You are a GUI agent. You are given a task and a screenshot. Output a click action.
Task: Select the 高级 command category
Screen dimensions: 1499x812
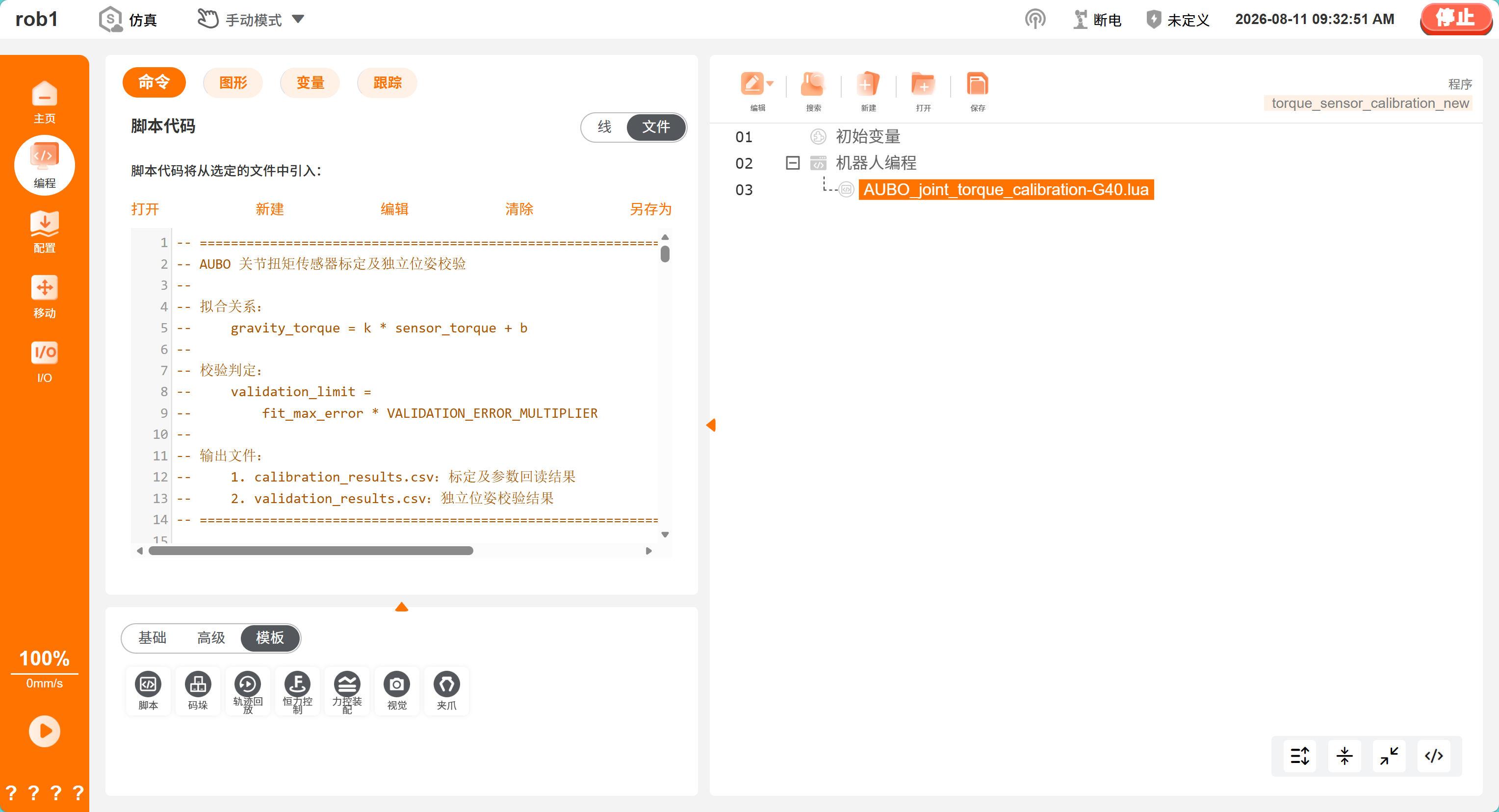211,637
